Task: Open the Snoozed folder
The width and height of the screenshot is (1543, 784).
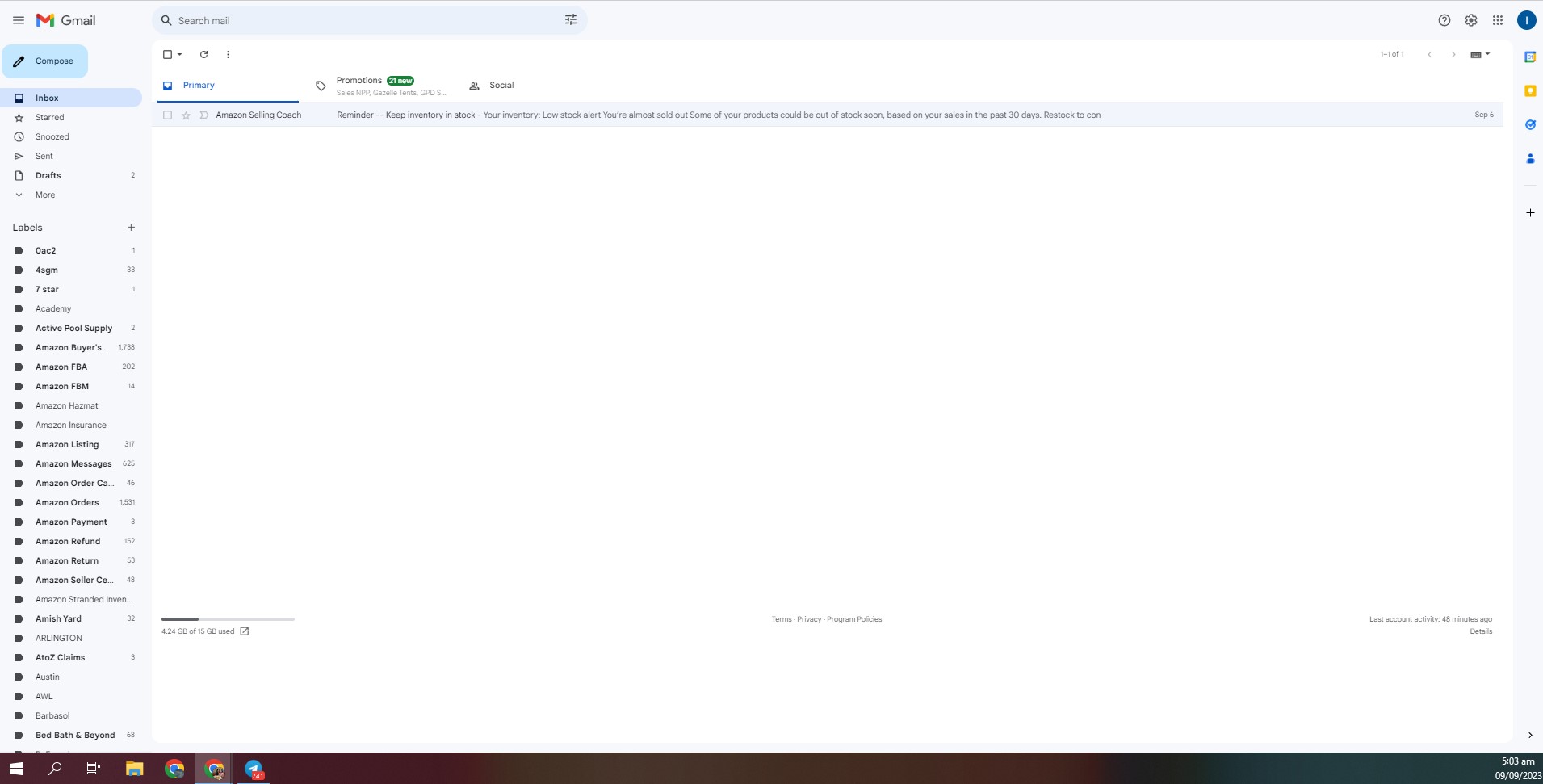Action: [71, 136]
